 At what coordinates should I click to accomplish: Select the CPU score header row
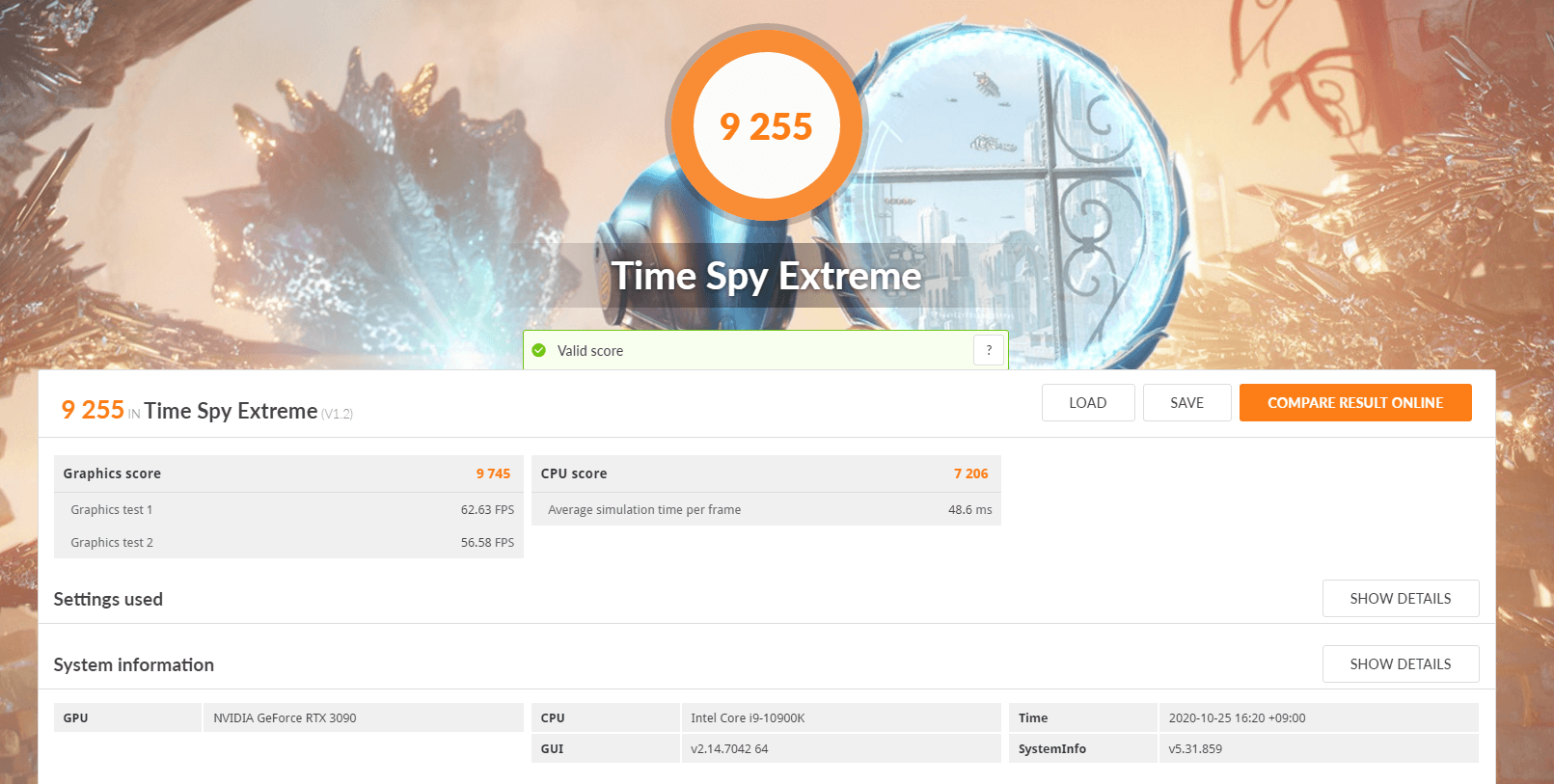pos(766,473)
